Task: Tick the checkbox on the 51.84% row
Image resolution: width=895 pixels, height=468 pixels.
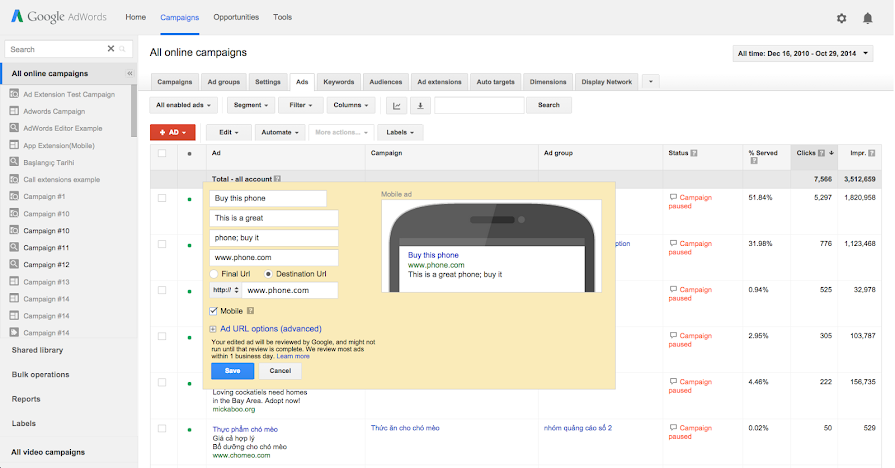Action: (162, 198)
